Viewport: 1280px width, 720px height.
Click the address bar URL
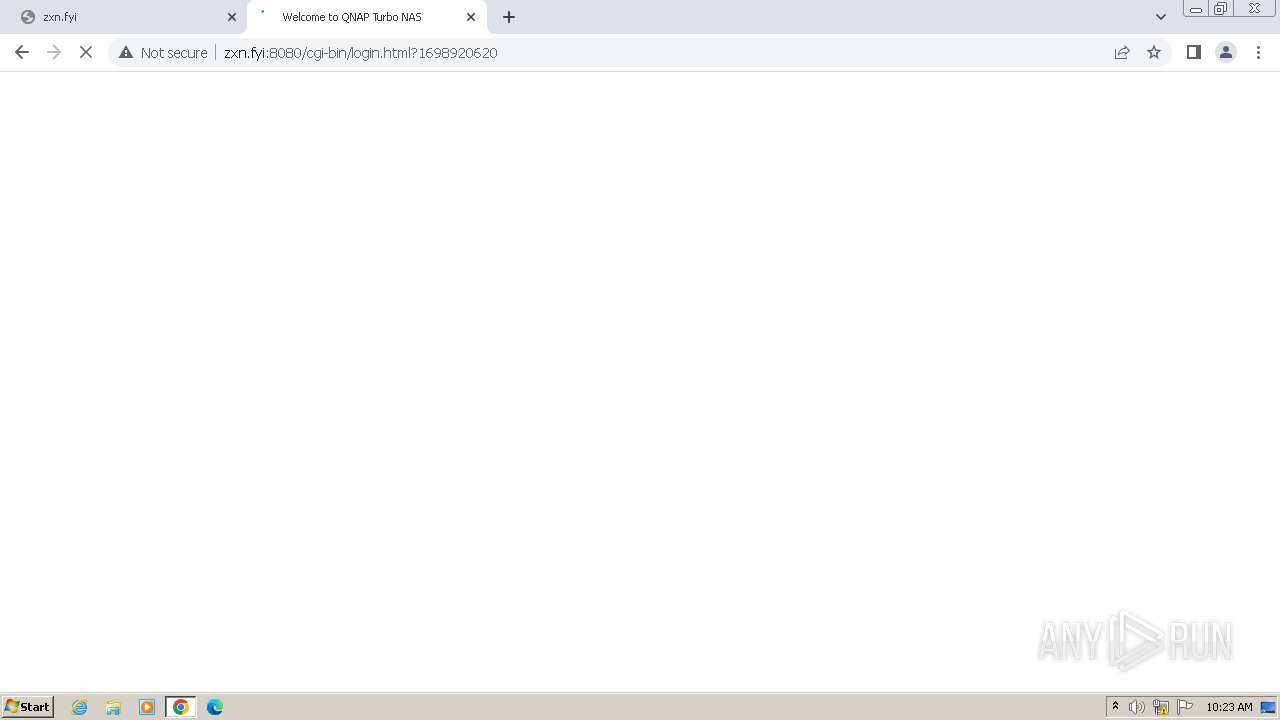coord(360,52)
